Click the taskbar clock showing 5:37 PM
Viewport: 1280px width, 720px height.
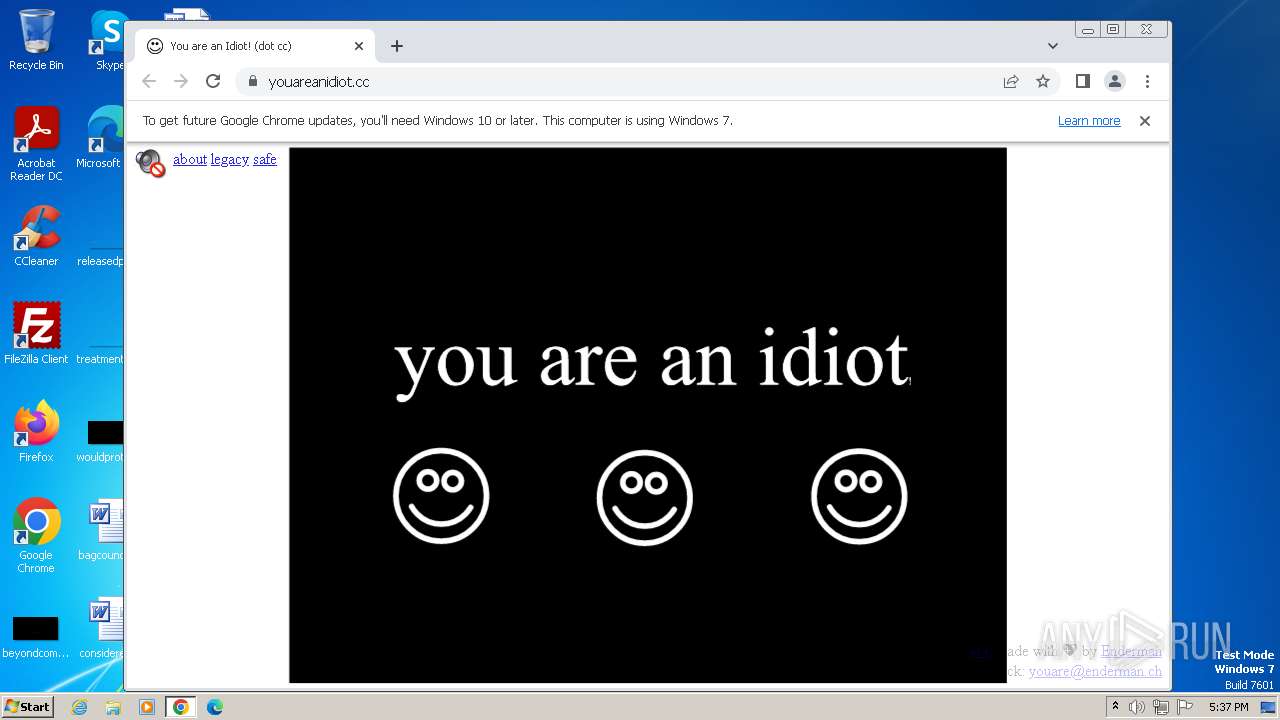tap(1228, 707)
